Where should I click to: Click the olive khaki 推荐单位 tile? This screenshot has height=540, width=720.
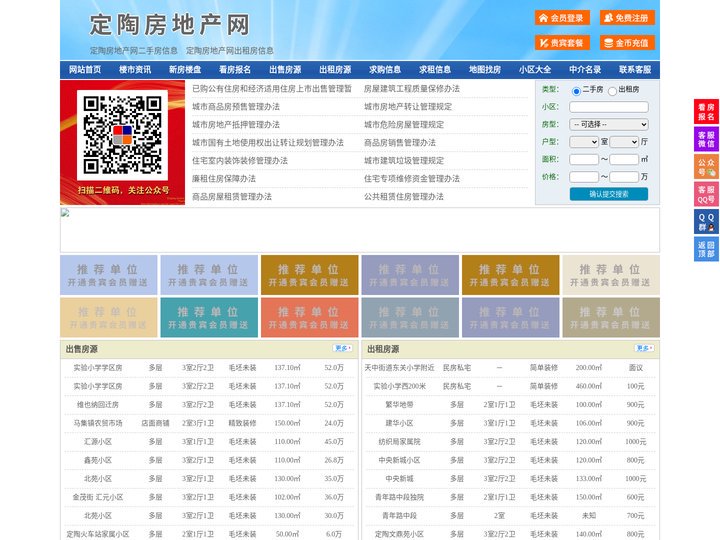[611, 317]
